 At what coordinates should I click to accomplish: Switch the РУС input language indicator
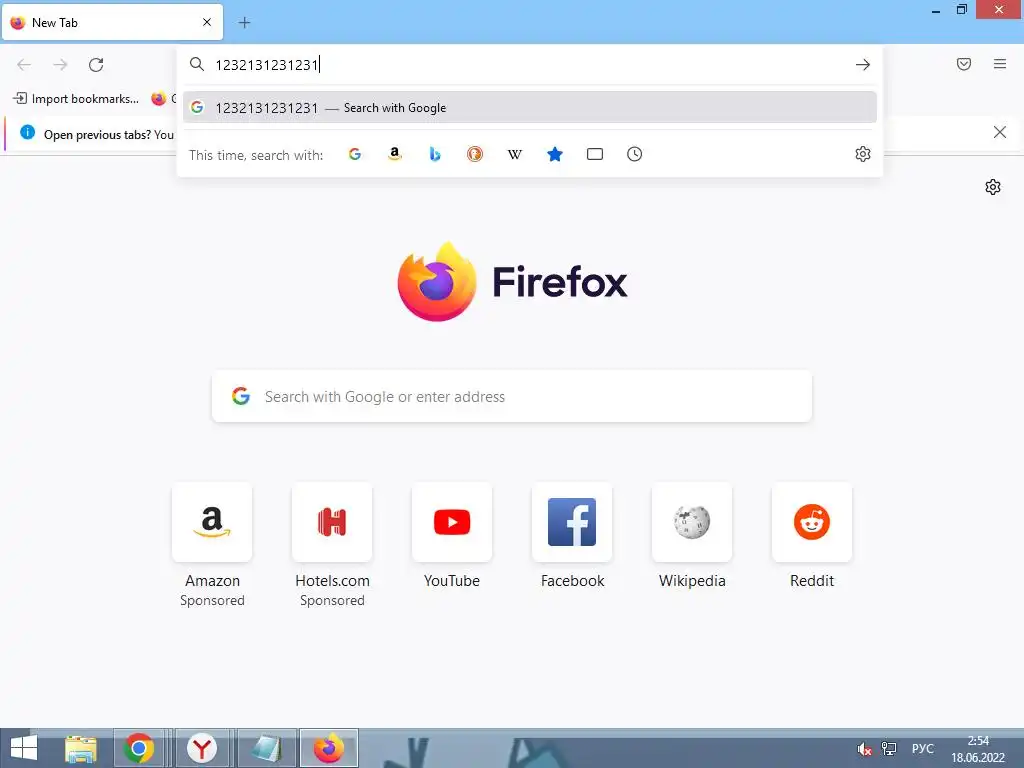(923, 748)
